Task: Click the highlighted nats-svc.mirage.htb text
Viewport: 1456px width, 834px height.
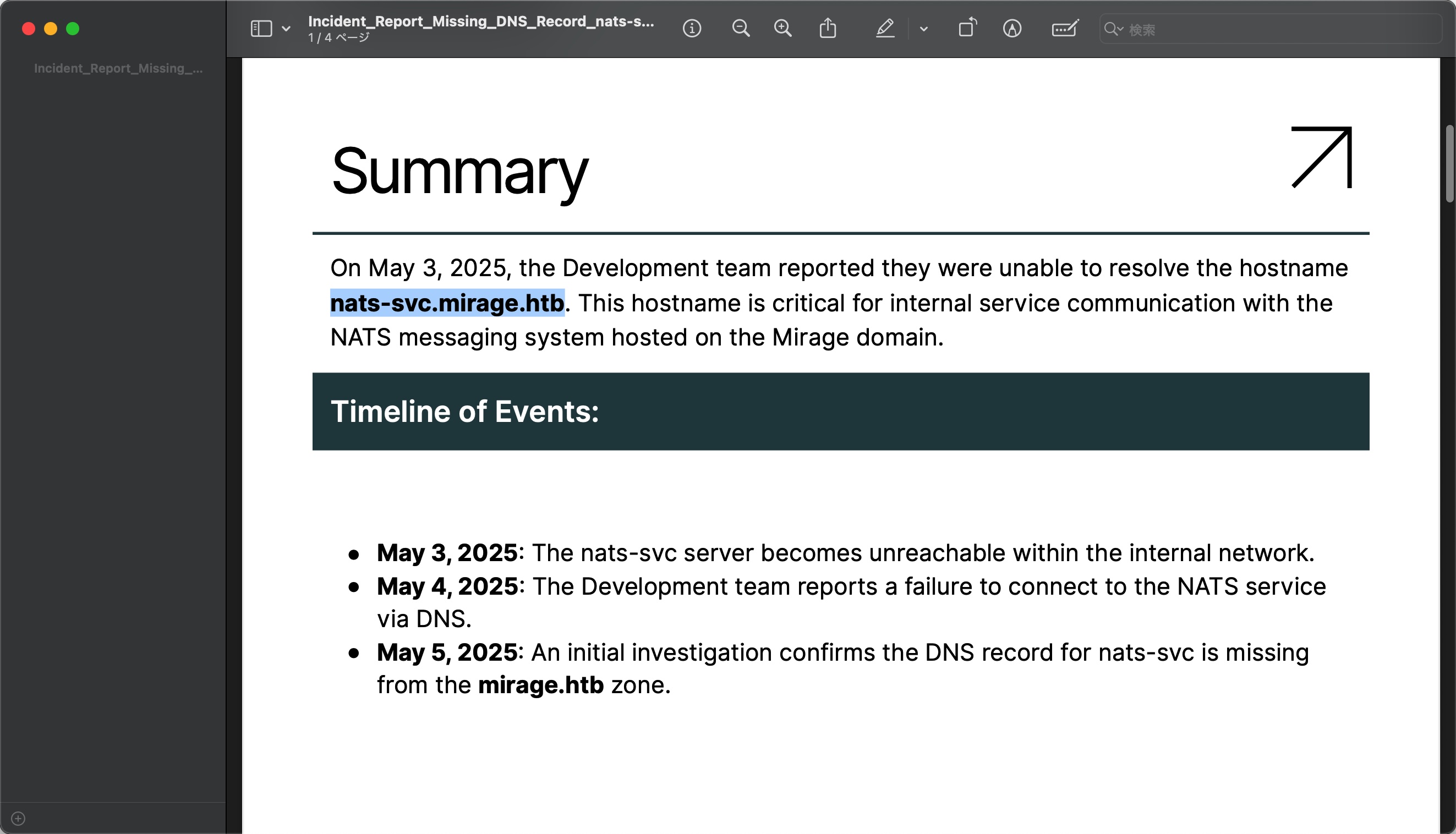Action: 447,303
